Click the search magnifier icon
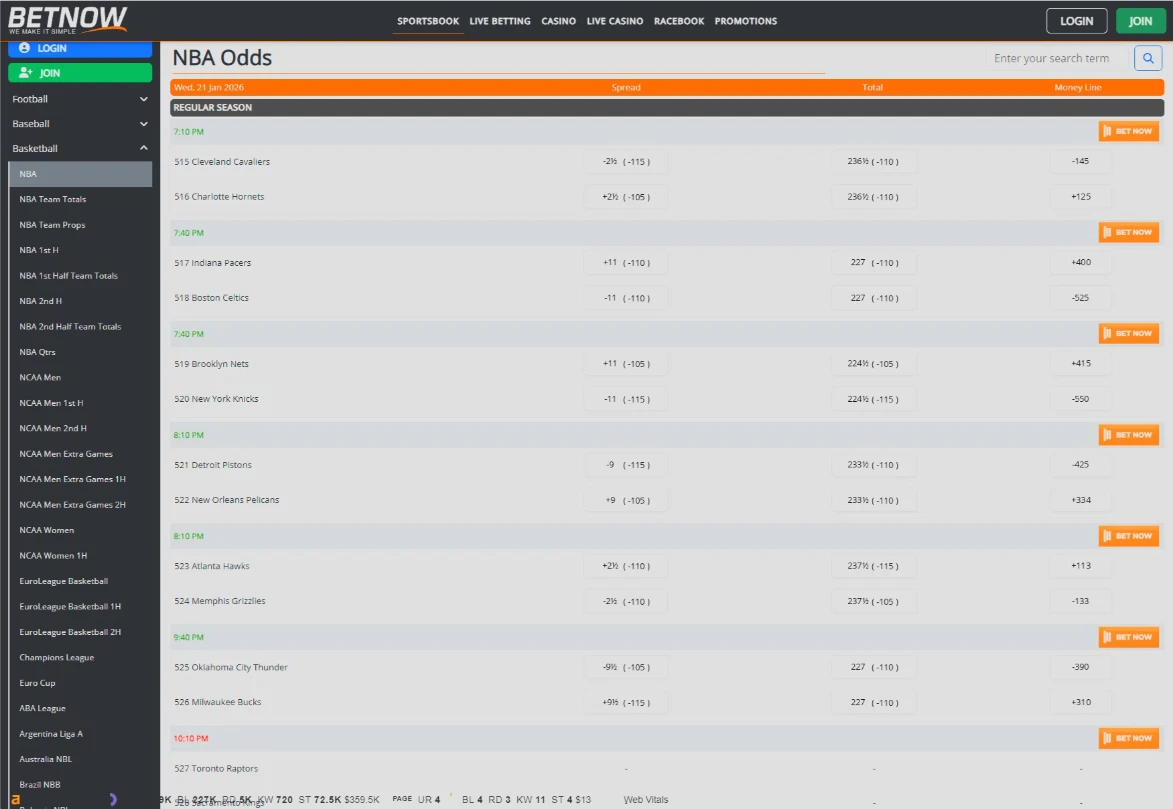 1147,58
